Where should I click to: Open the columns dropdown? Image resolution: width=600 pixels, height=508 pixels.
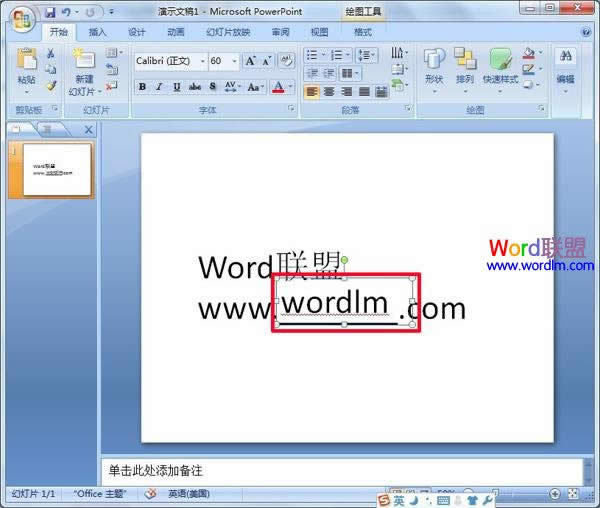[x=350, y=73]
